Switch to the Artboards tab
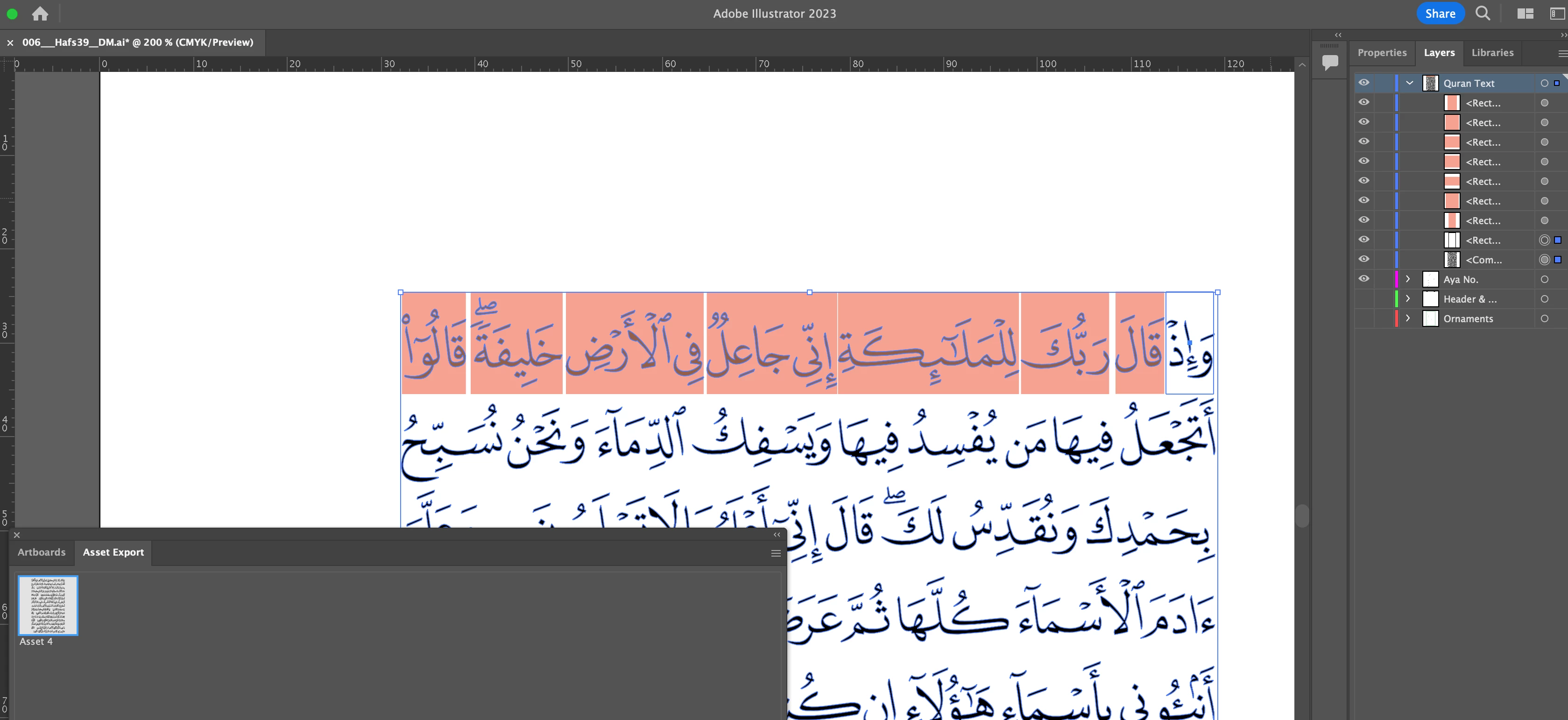Screen dimensions: 1568x720 42,552
